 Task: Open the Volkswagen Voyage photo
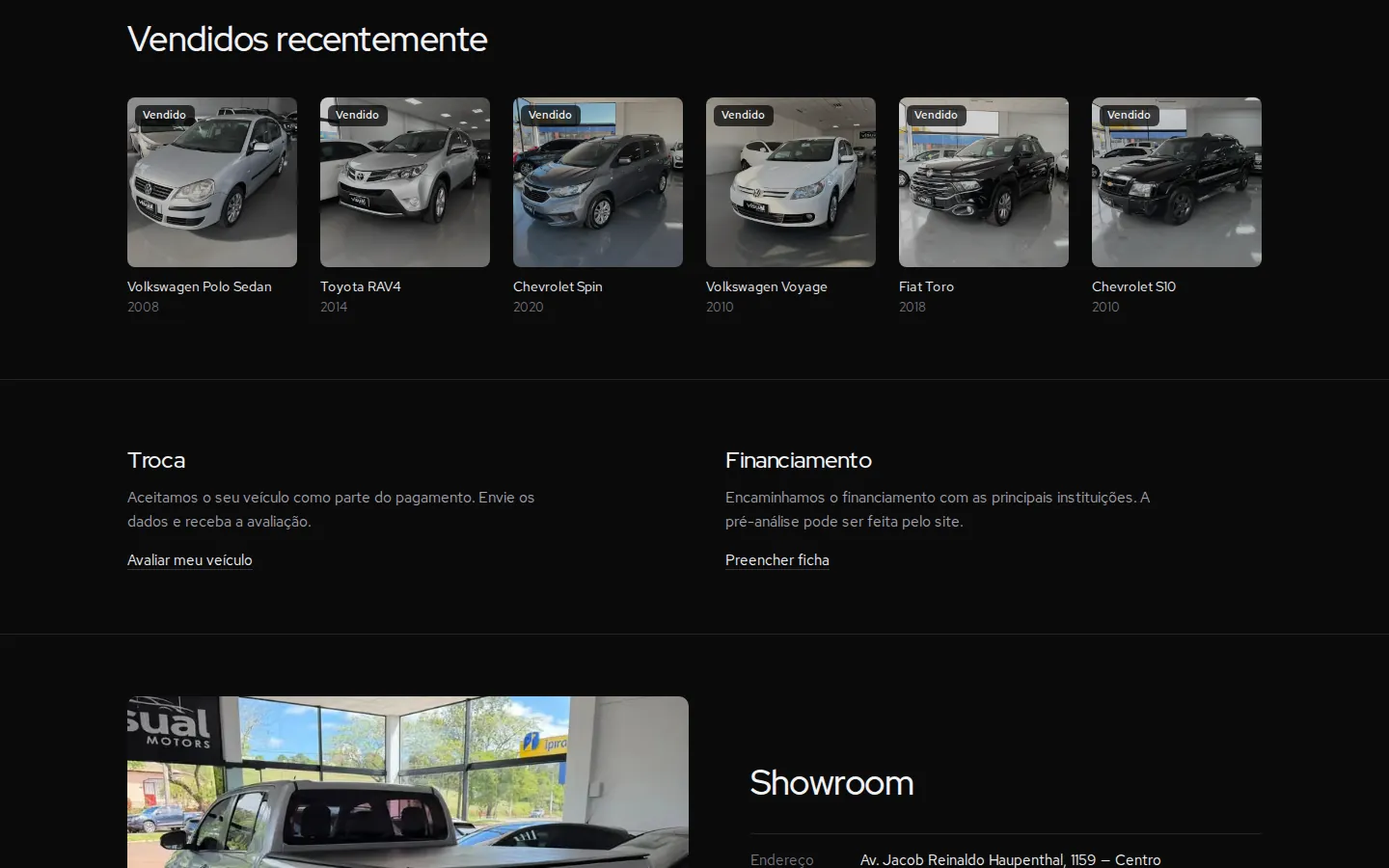[791, 182]
